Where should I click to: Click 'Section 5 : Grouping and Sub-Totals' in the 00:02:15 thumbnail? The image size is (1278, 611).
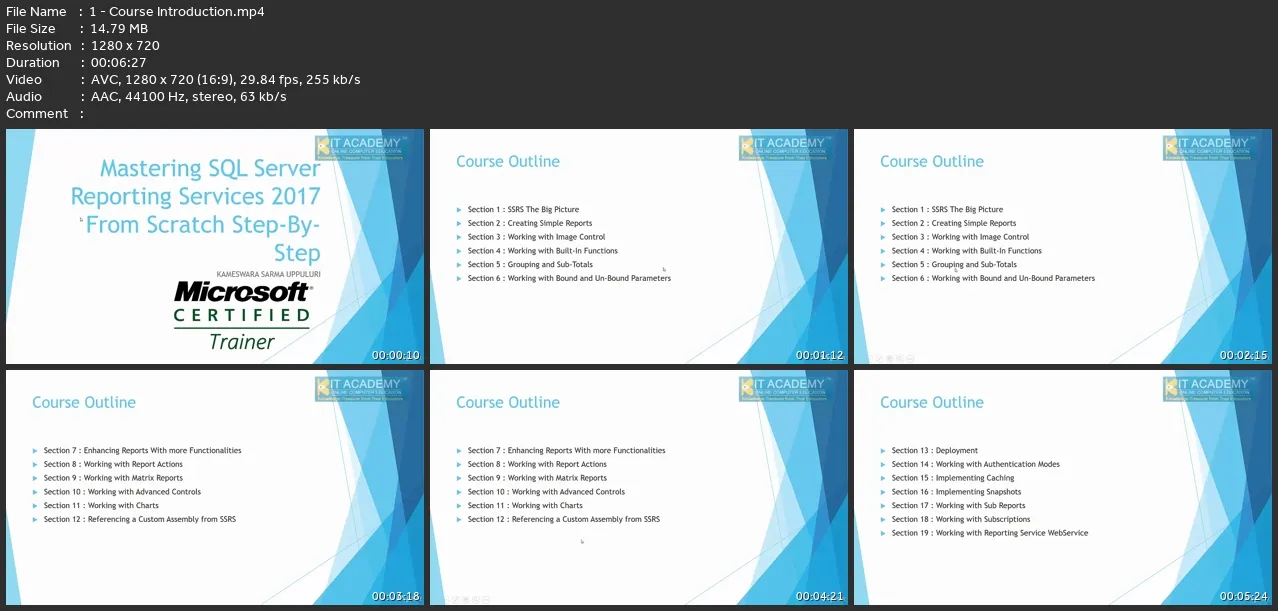tap(954, 265)
